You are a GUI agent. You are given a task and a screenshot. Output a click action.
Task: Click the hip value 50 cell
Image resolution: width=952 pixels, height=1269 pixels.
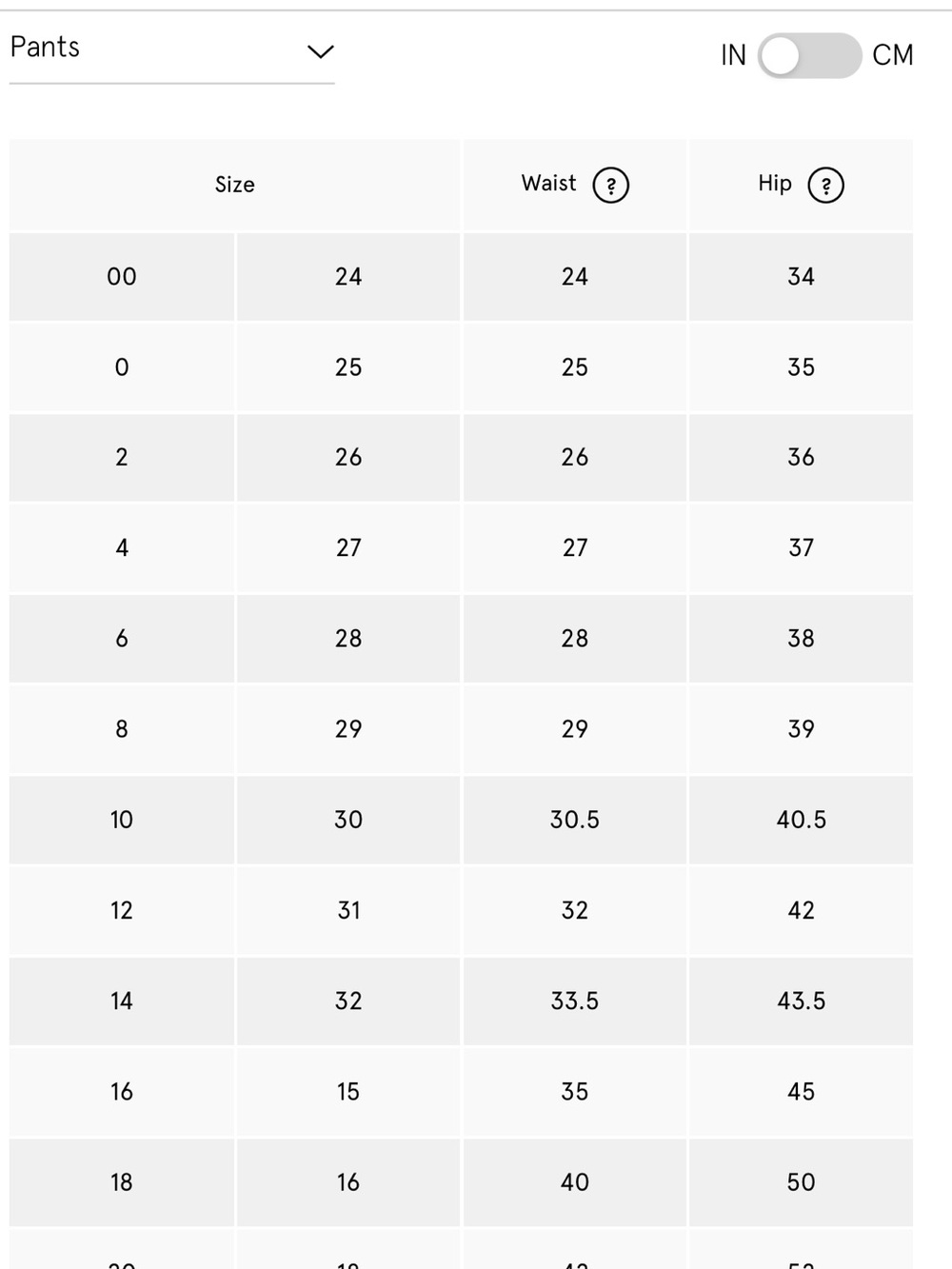(x=802, y=1182)
